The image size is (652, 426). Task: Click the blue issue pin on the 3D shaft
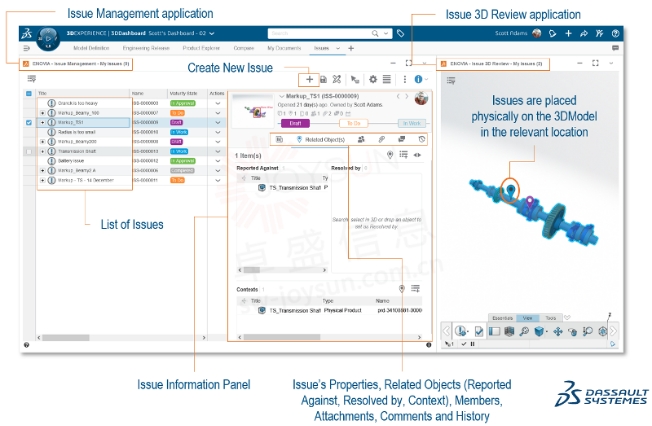(x=511, y=191)
